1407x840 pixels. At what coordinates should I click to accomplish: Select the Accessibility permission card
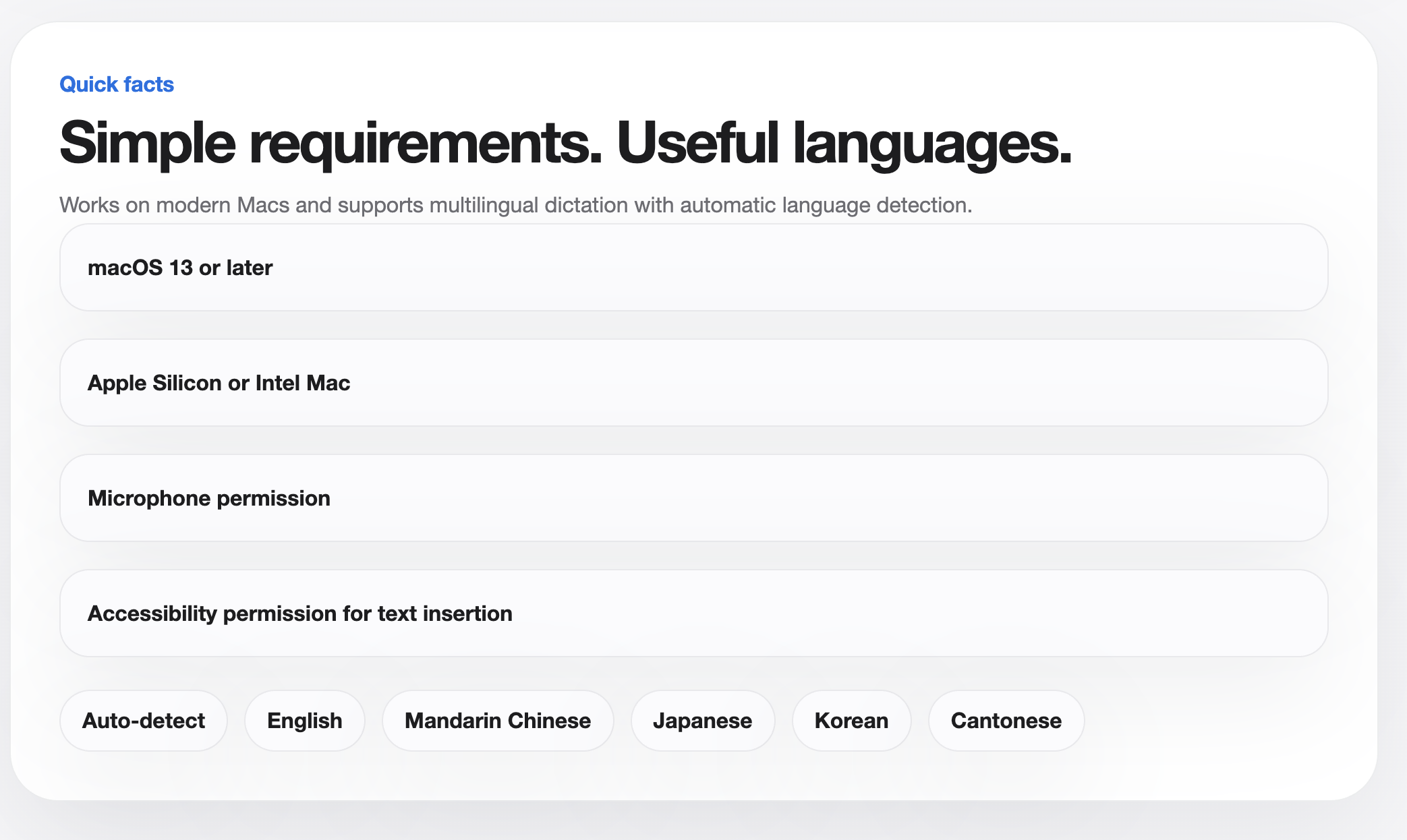click(x=693, y=613)
